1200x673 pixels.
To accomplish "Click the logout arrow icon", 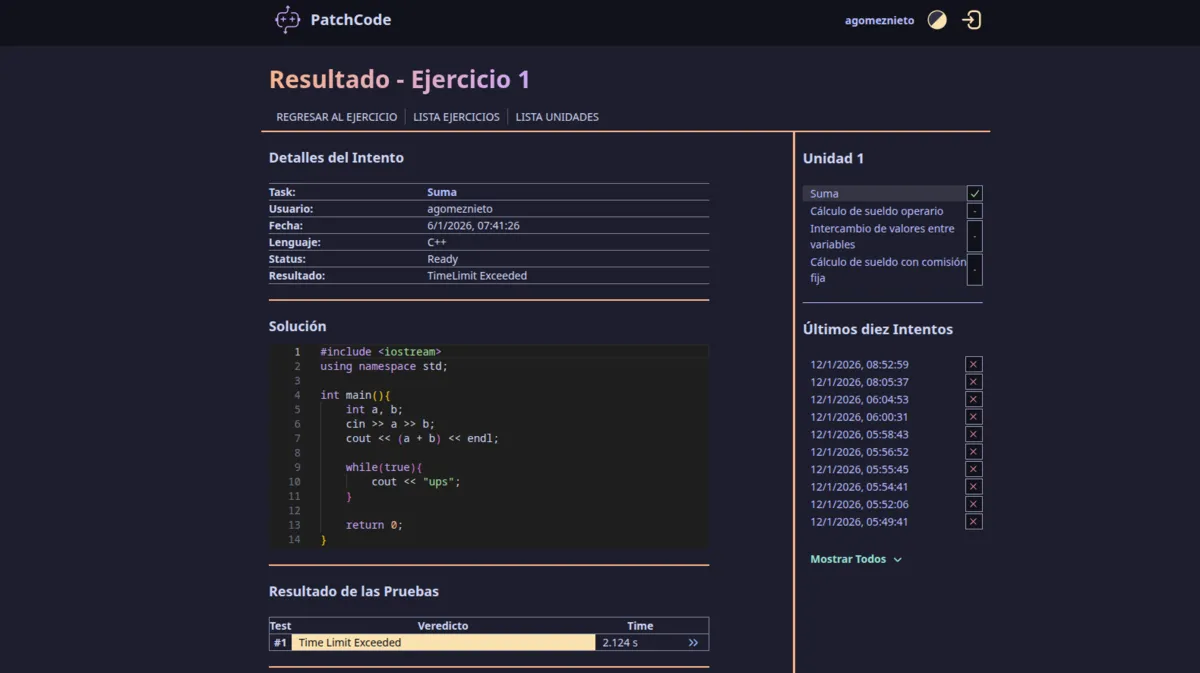I will (971, 20).
